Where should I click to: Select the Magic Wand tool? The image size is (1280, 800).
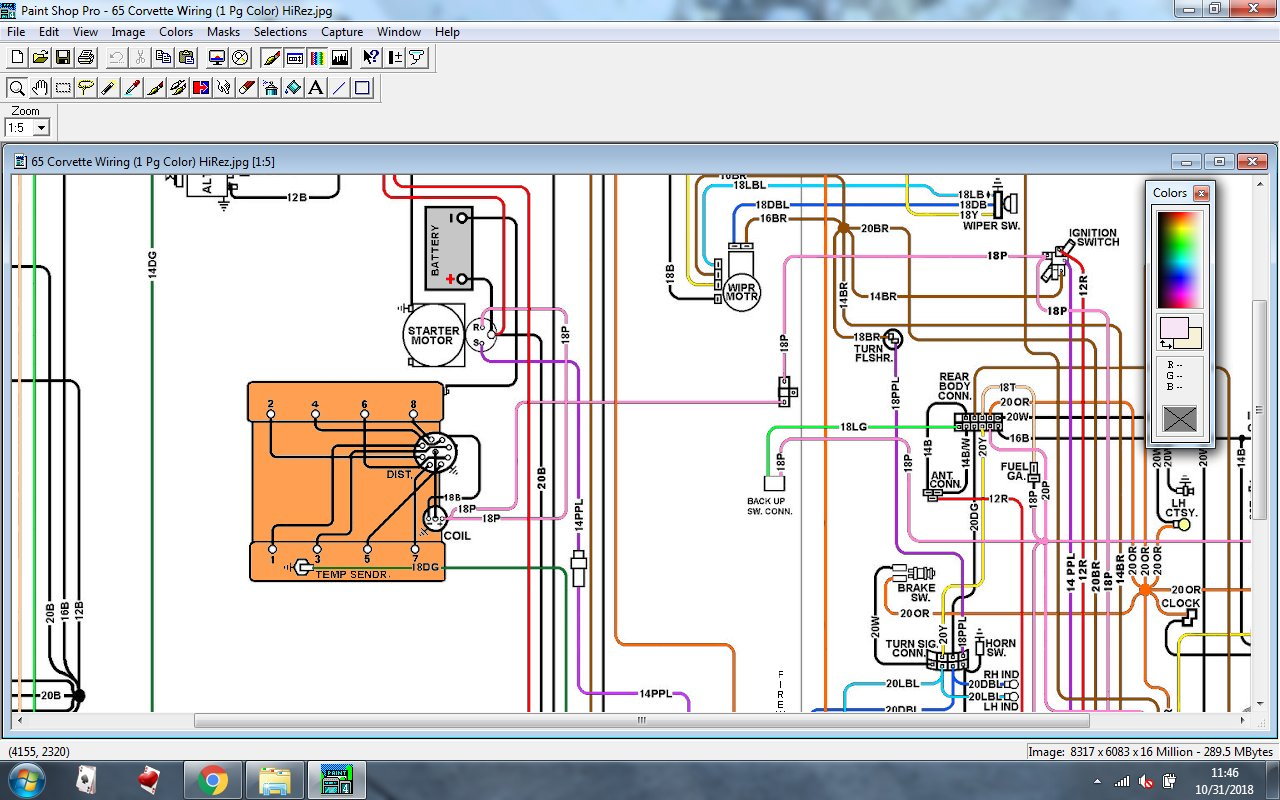pos(109,88)
